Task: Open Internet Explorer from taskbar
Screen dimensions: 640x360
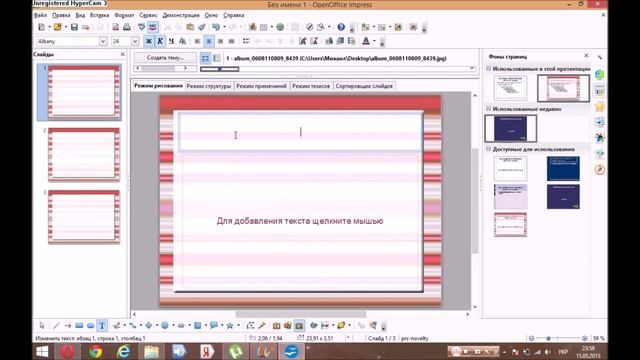Action: pos(123,351)
